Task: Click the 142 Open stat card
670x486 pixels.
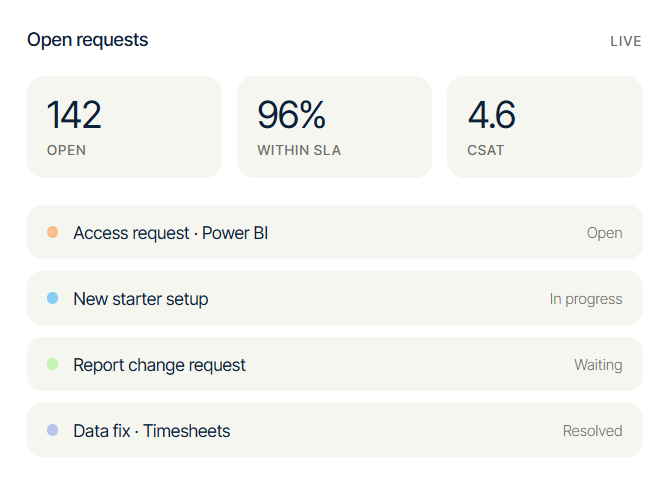Action: [124, 127]
